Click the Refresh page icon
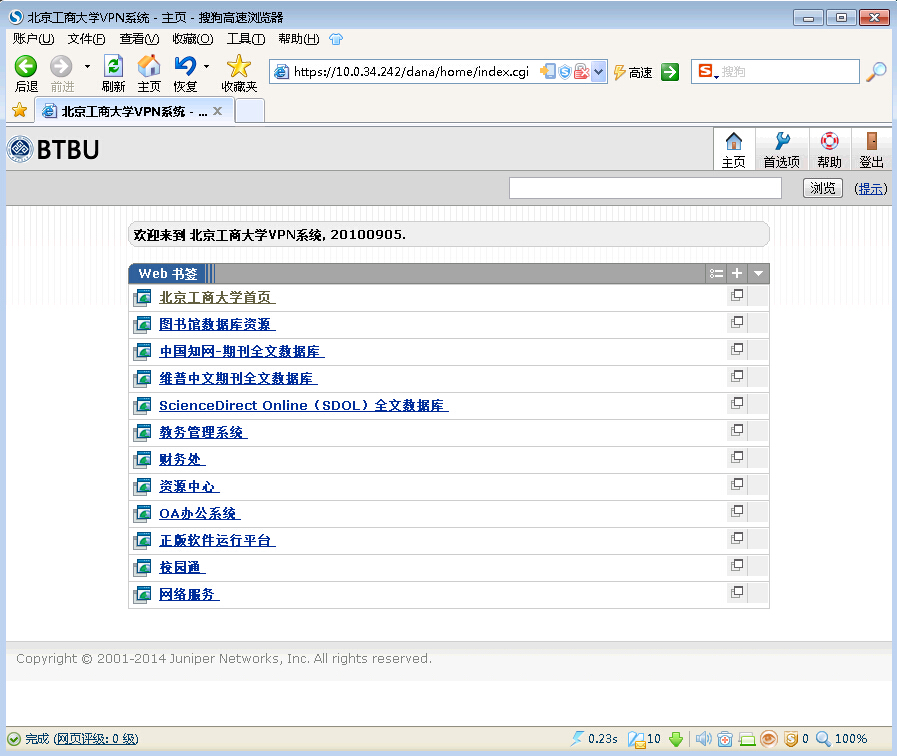 pos(113,66)
